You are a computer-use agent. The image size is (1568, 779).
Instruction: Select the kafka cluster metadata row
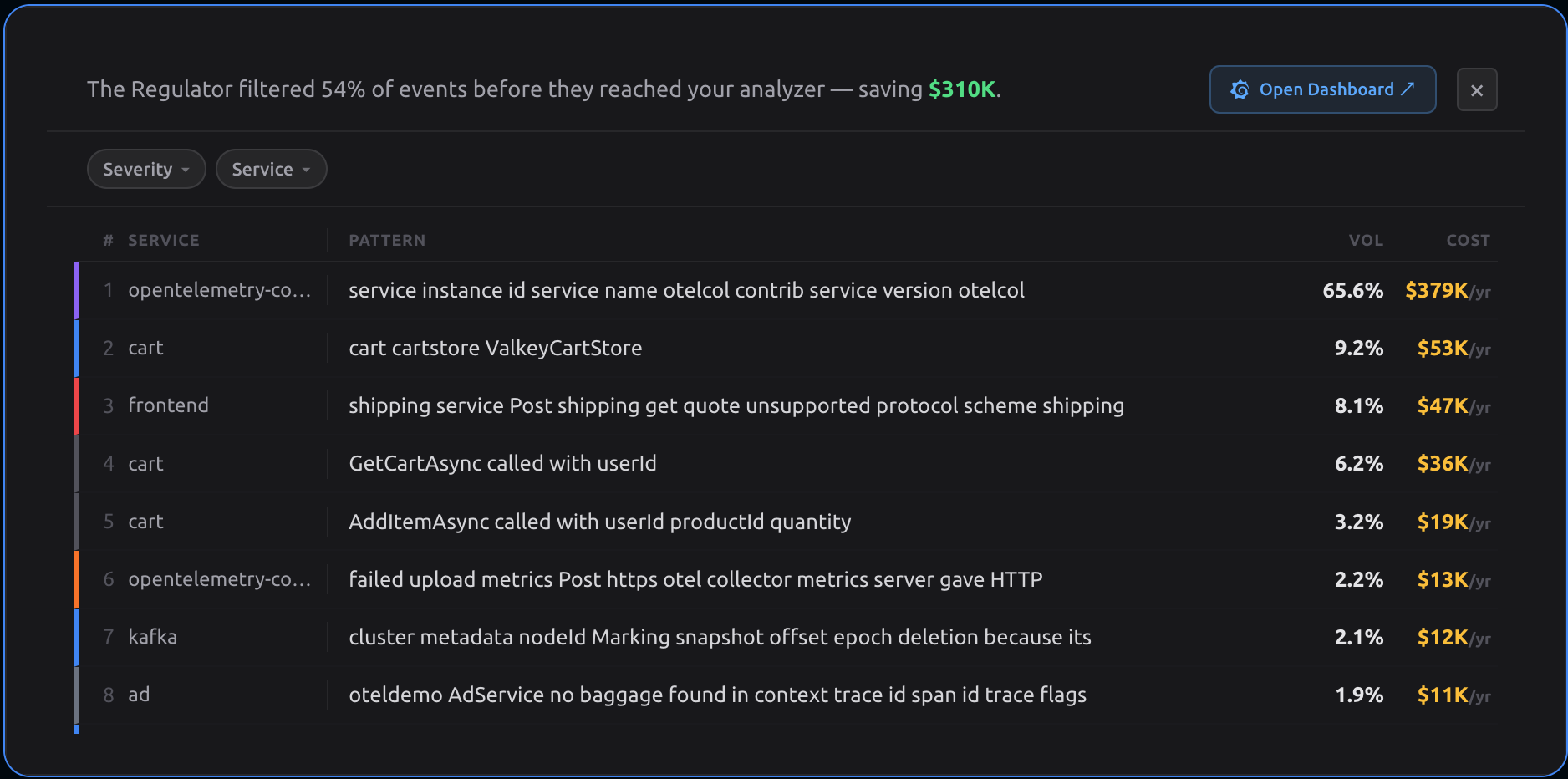point(719,638)
